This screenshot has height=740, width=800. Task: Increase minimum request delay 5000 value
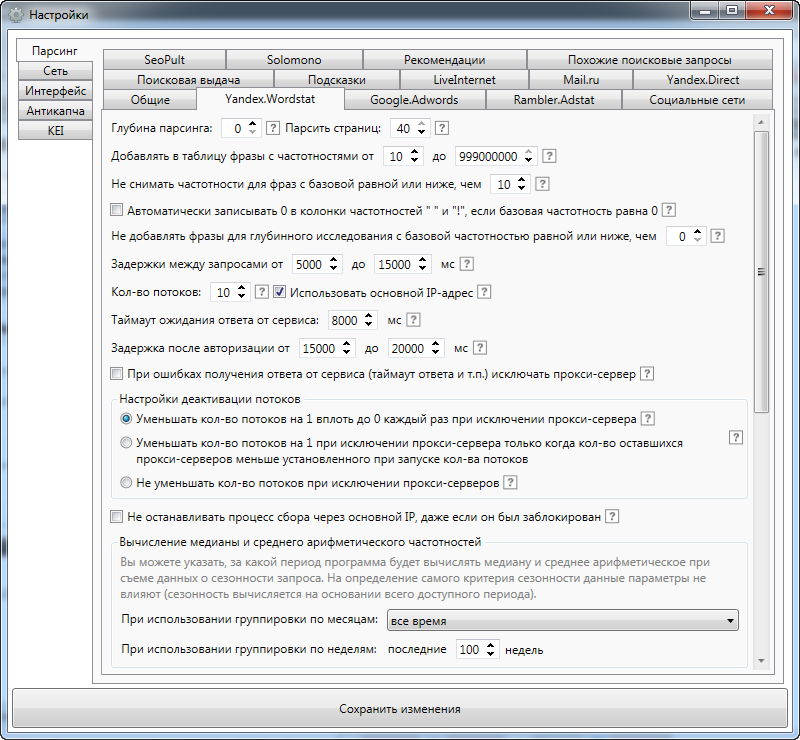pos(334,260)
